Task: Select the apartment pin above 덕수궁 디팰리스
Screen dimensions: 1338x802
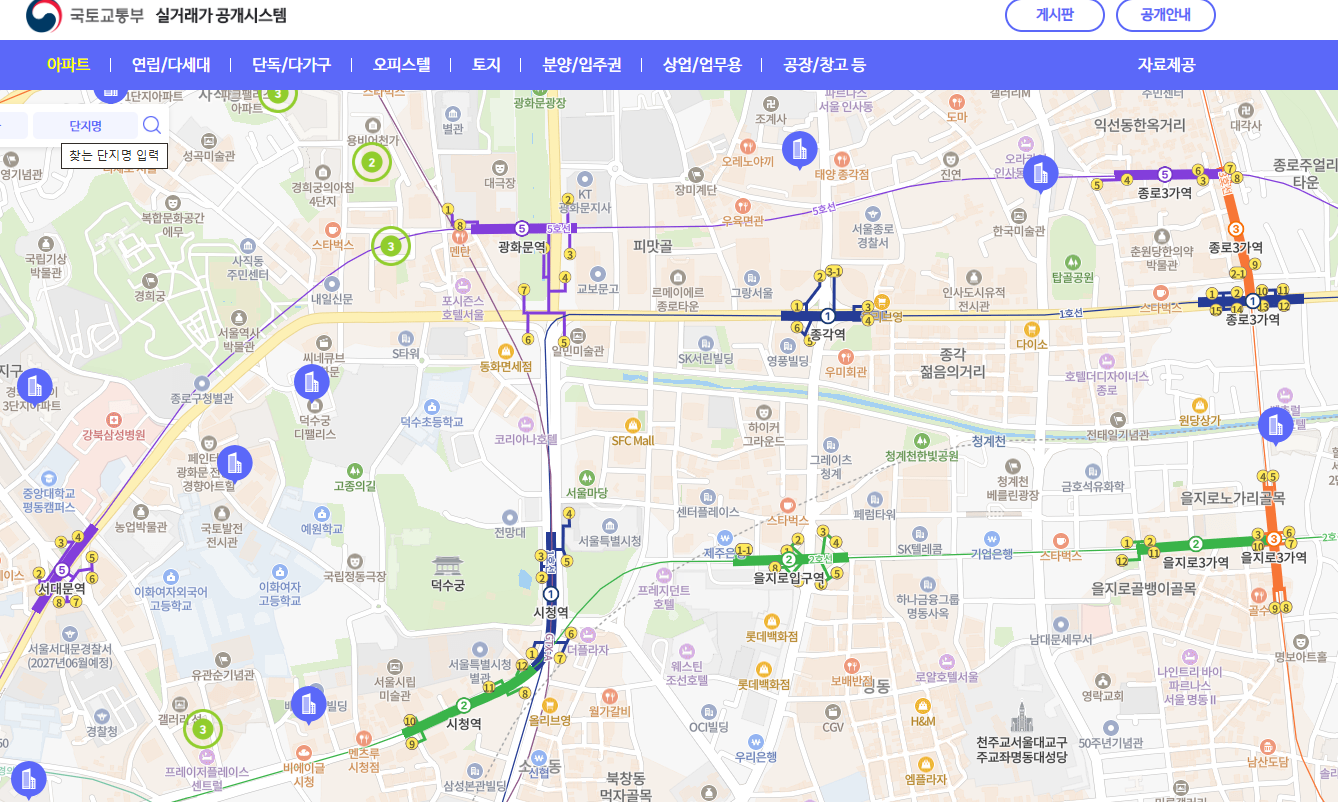Action: pyautogui.click(x=311, y=384)
